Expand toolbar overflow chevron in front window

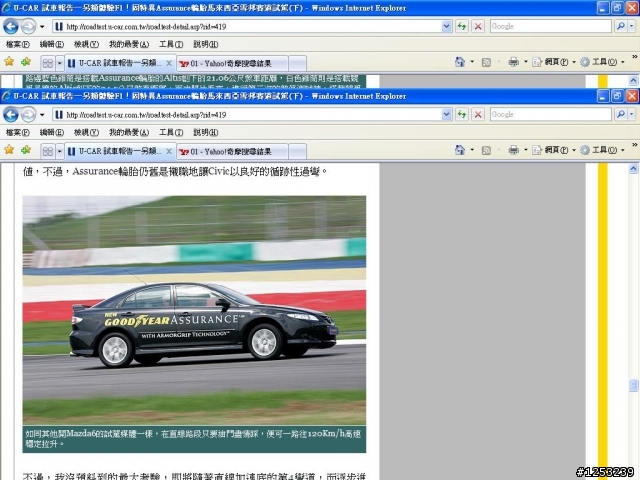point(635,145)
